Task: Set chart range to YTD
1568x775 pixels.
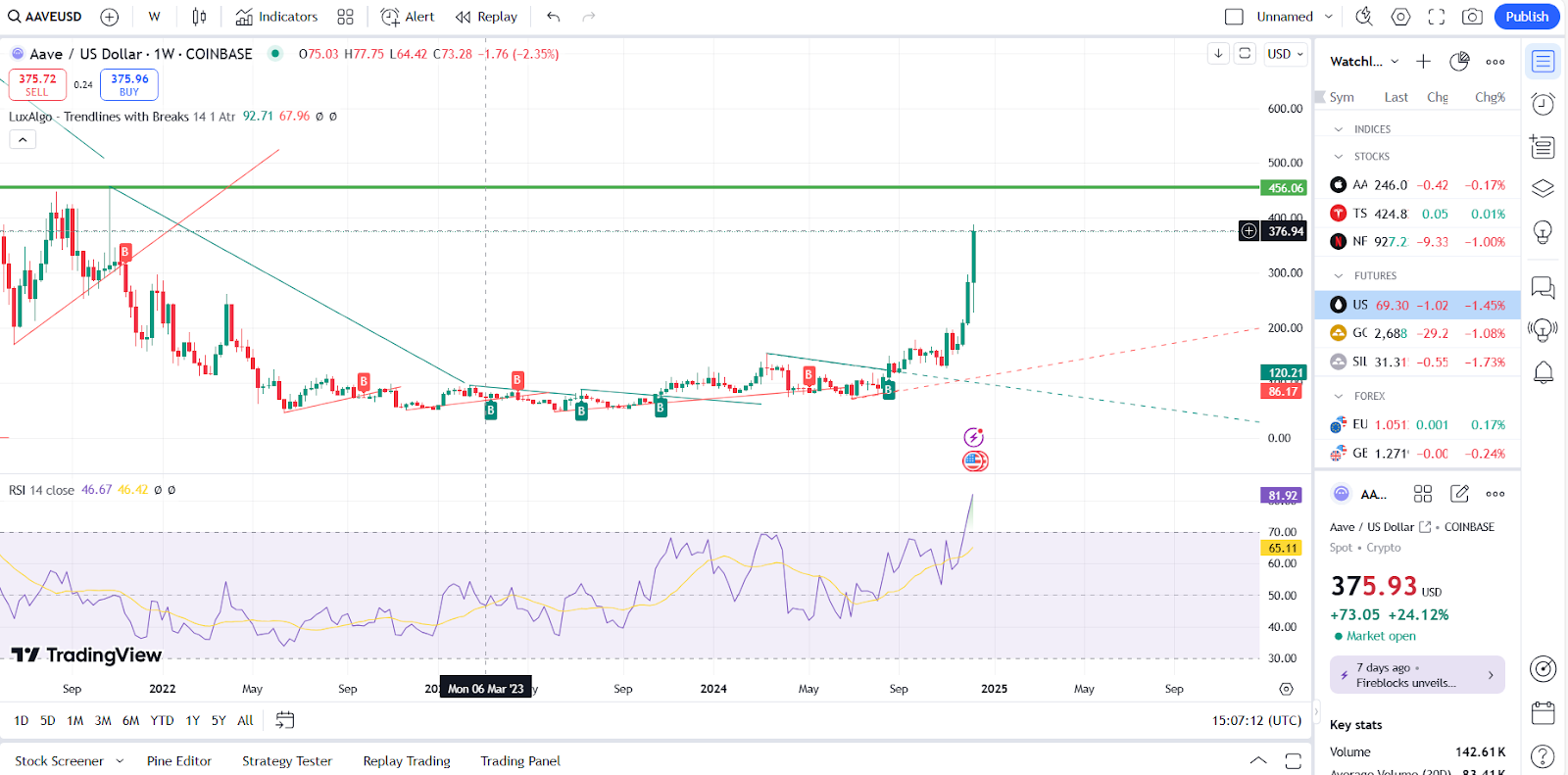Action: click(x=162, y=720)
